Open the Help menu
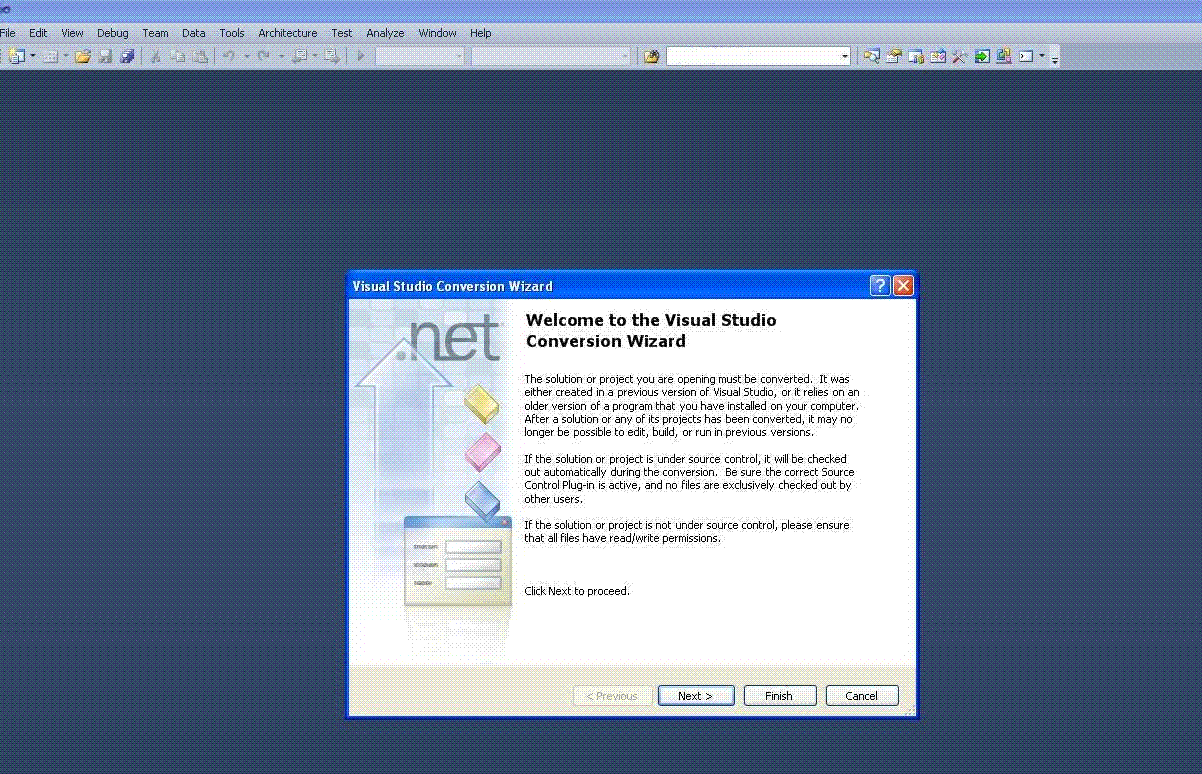 [x=481, y=33]
